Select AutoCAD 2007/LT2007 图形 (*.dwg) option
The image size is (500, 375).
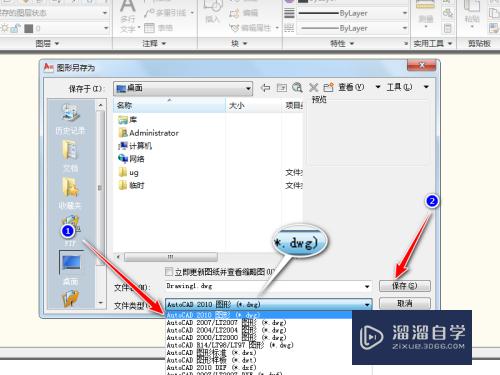click(x=226, y=323)
